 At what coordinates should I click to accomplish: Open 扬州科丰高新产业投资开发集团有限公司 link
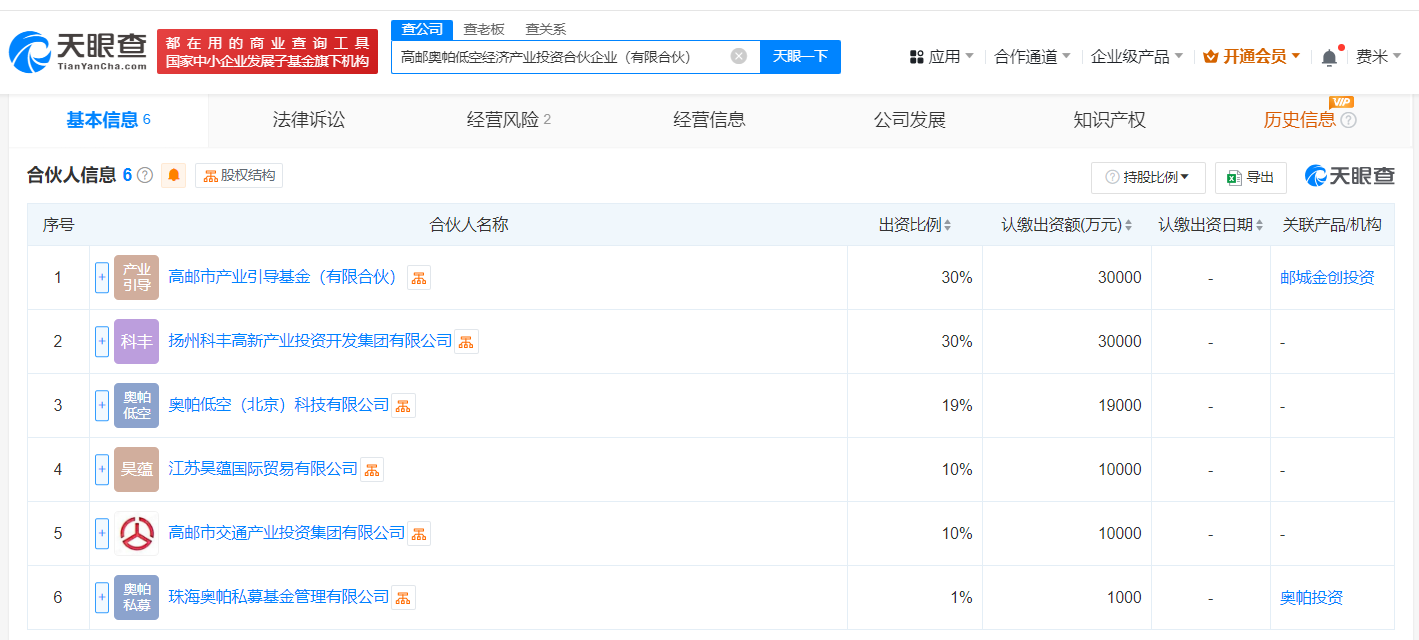[310, 341]
